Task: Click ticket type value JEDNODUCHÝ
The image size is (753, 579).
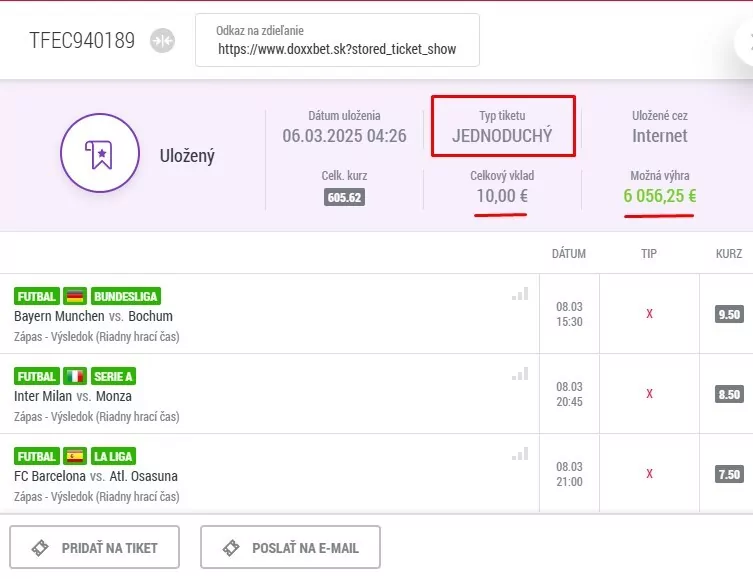Action: [x=502, y=136]
